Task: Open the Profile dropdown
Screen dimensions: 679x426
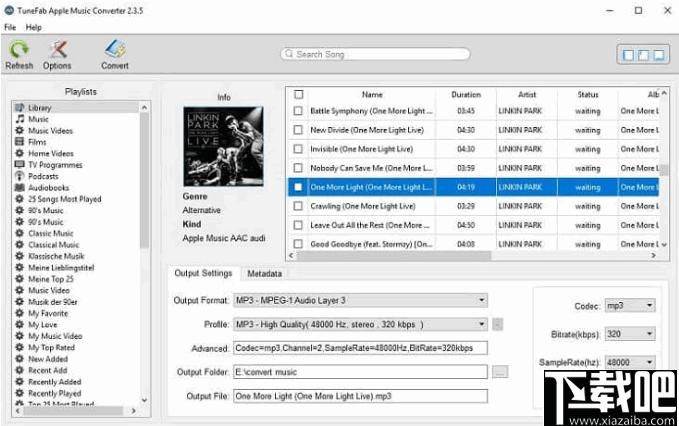Action: point(360,324)
